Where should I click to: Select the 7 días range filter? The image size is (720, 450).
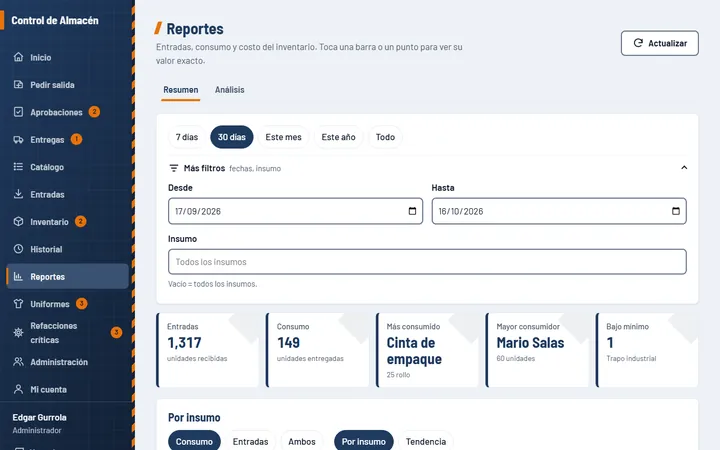click(186, 137)
